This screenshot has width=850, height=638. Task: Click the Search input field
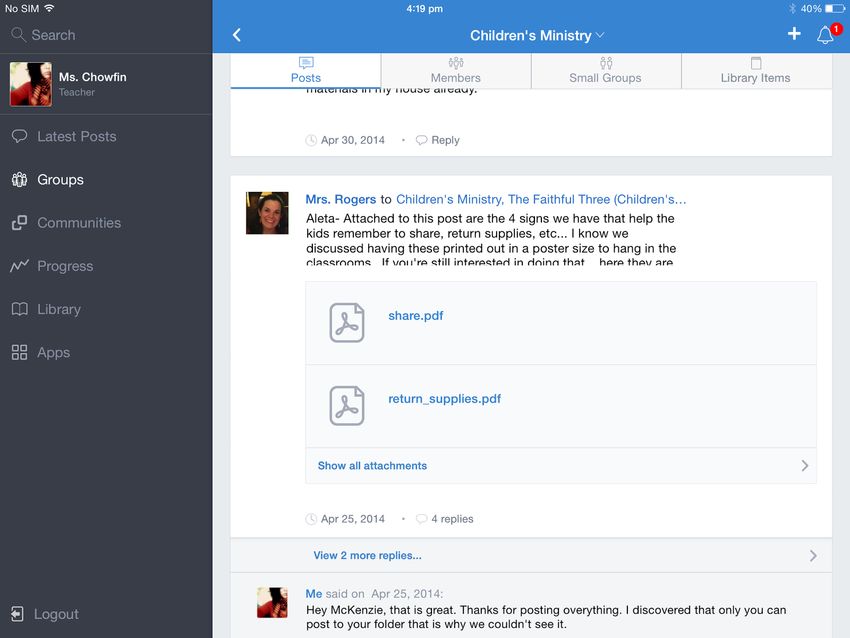106,35
